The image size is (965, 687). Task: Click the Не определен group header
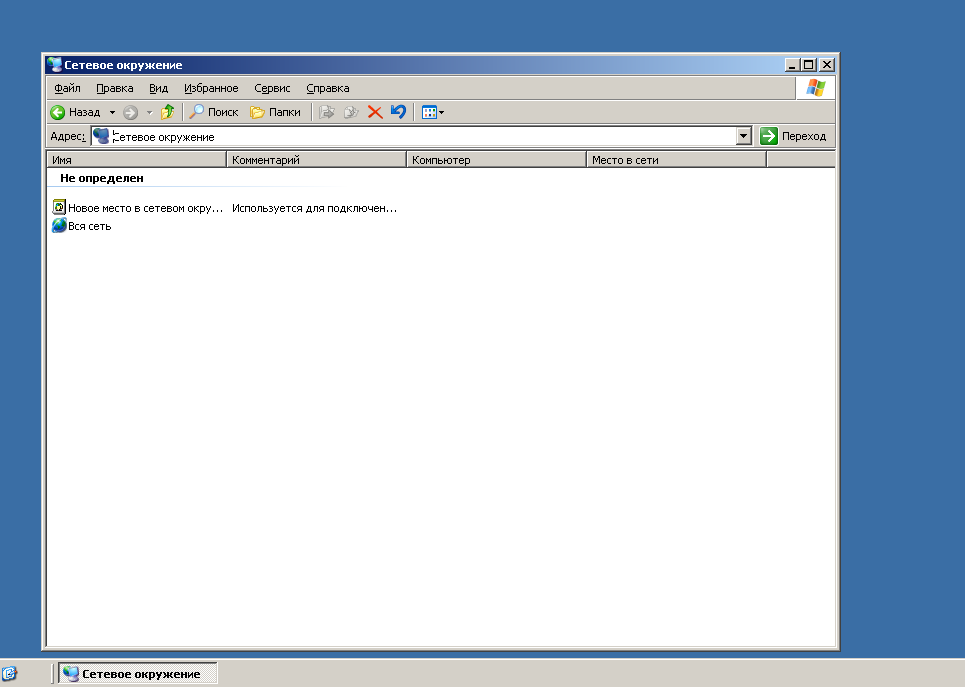point(102,178)
